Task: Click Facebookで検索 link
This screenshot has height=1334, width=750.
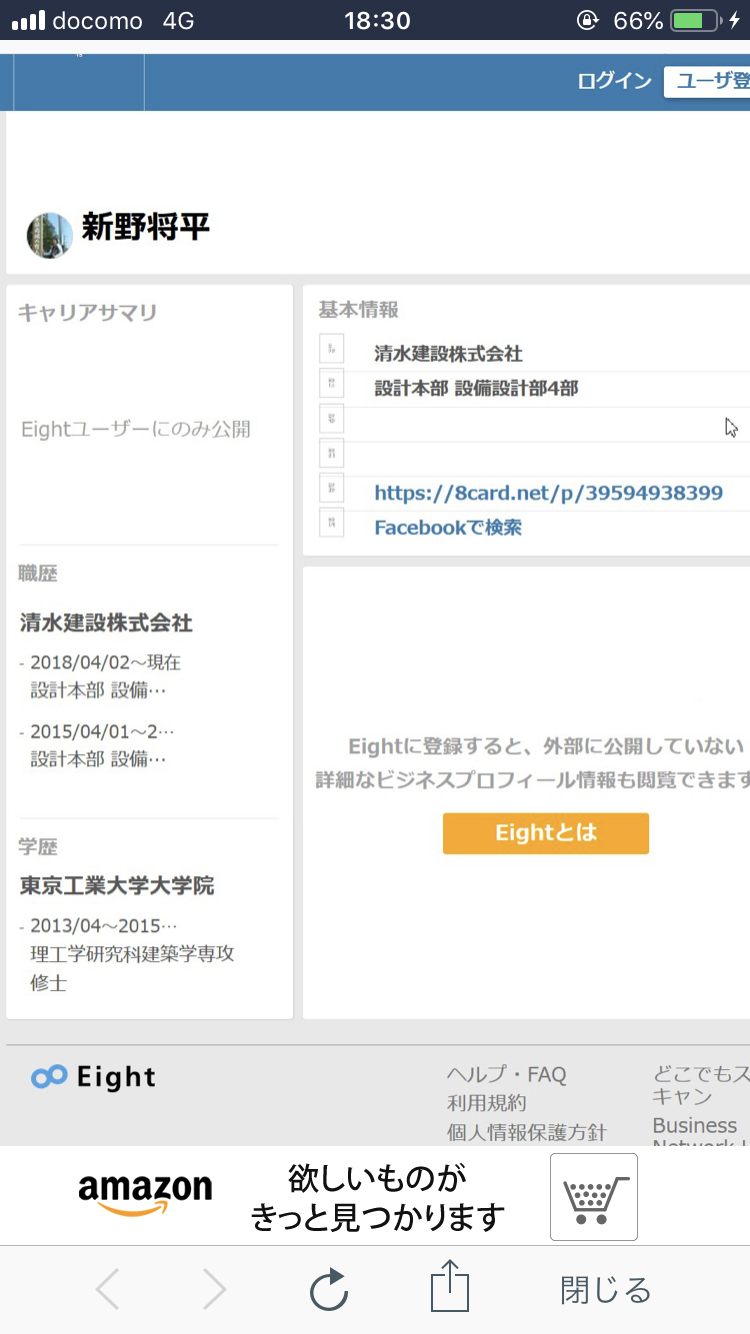Action: 448,527
